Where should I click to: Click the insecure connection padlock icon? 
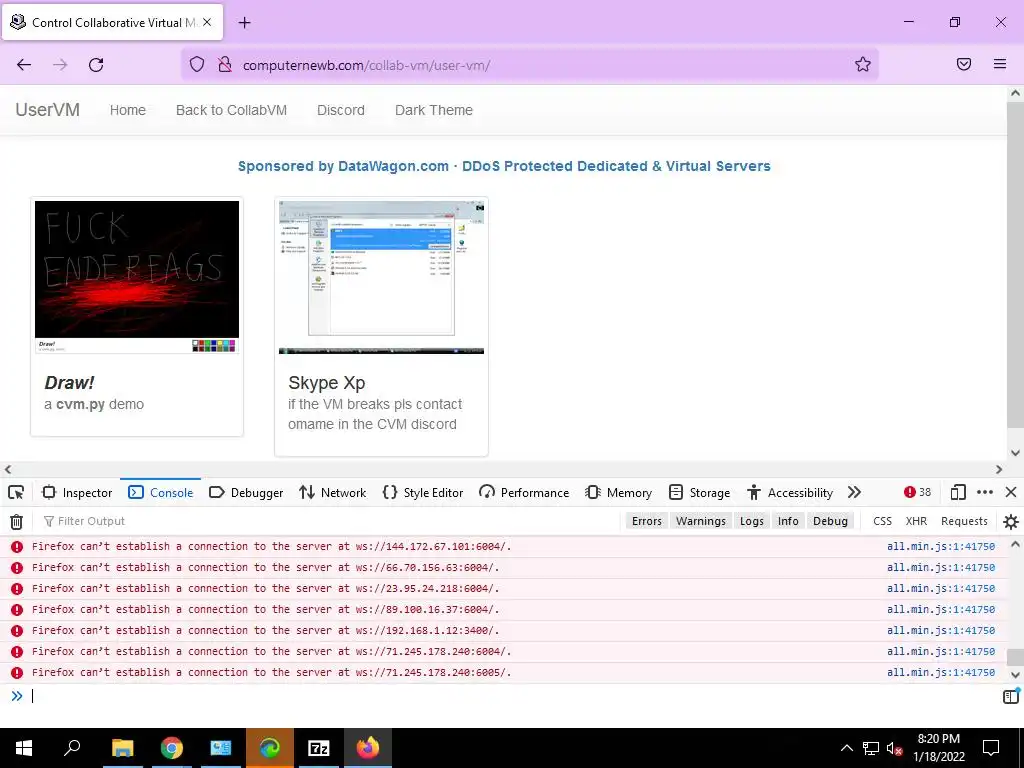pyautogui.click(x=225, y=64)
